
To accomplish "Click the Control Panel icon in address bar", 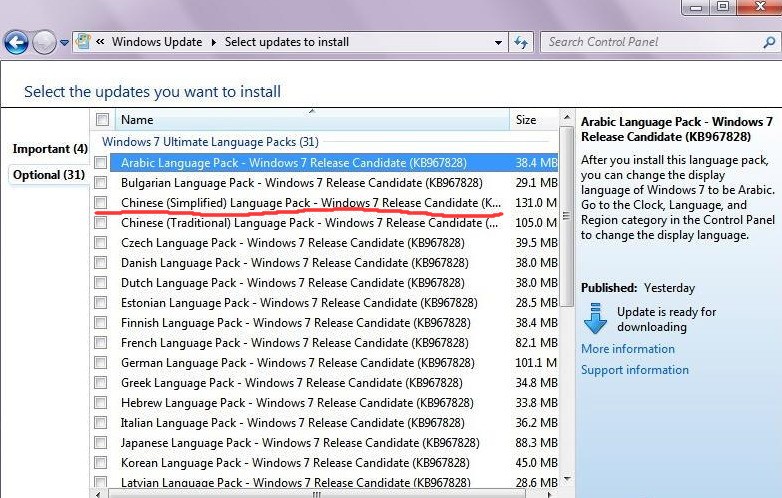I will pos(85,43).
